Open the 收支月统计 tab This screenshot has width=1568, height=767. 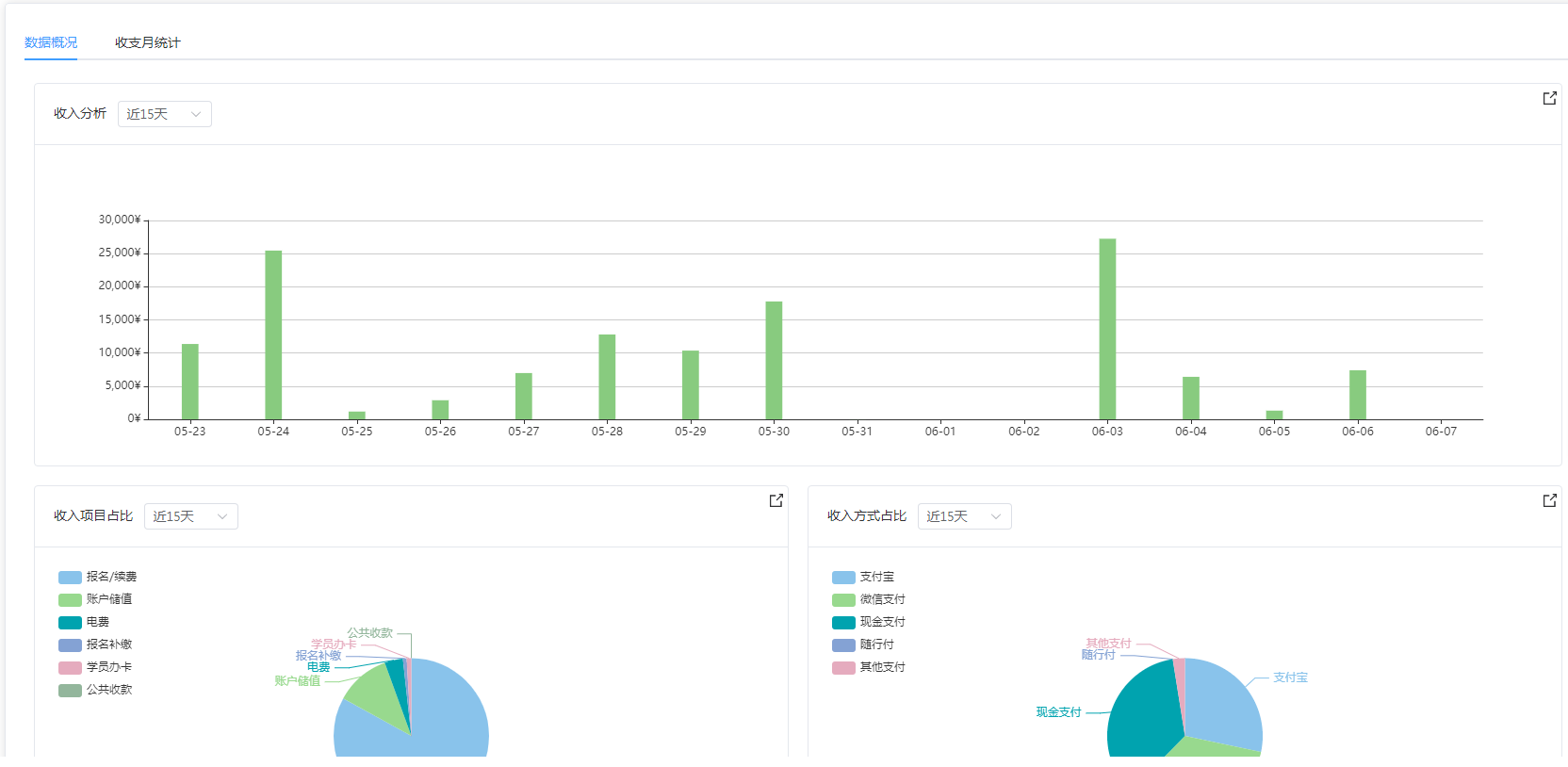point(148,42)
